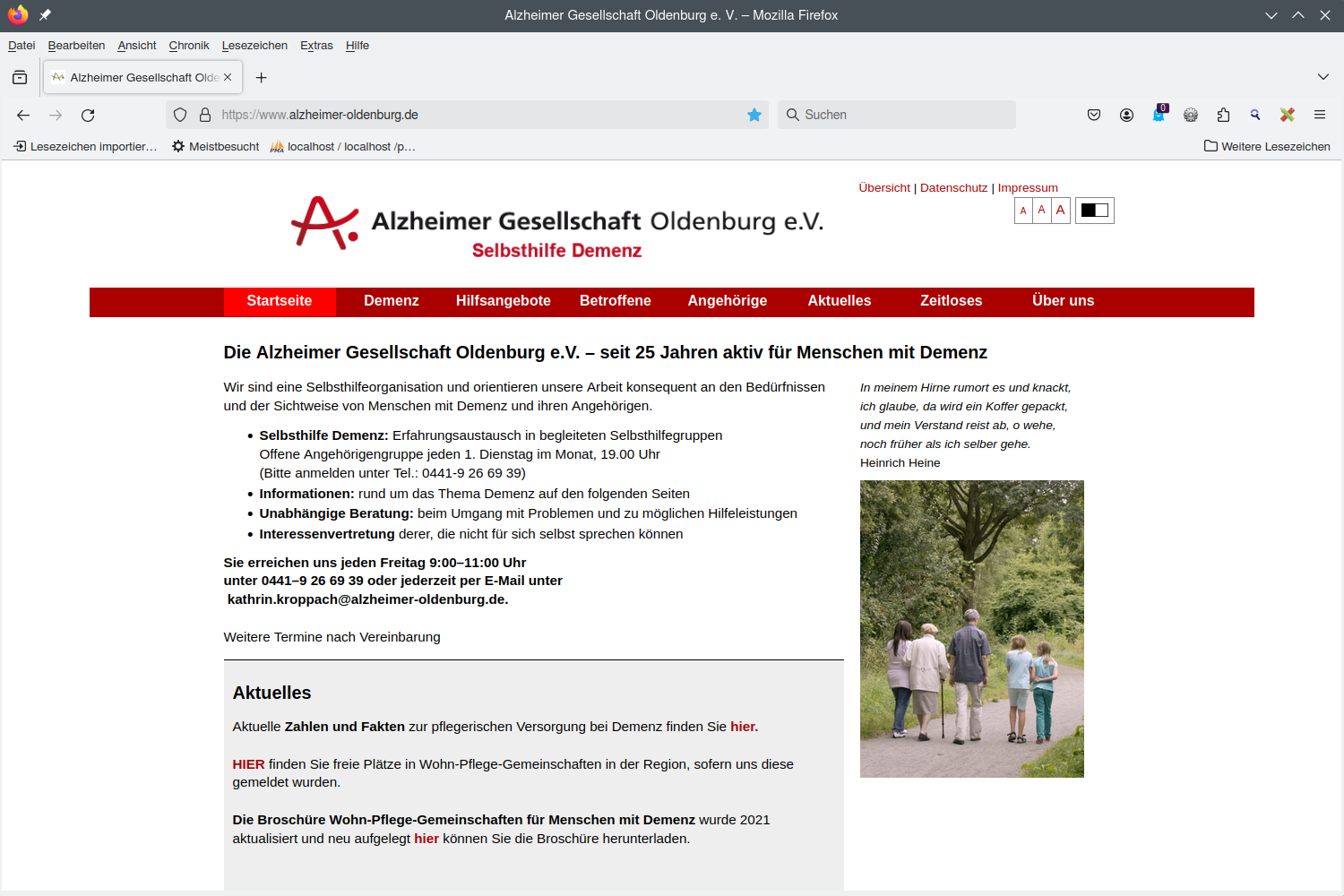Toggle the pin icon in the title bar
The width and height of the screenshot is (1344, 896).
(45, 14)
